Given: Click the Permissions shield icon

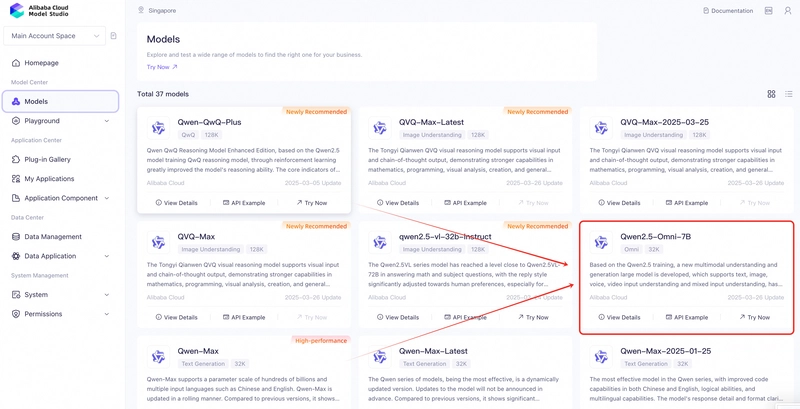Looking at the screenshot, I should (x=15, y=314).
